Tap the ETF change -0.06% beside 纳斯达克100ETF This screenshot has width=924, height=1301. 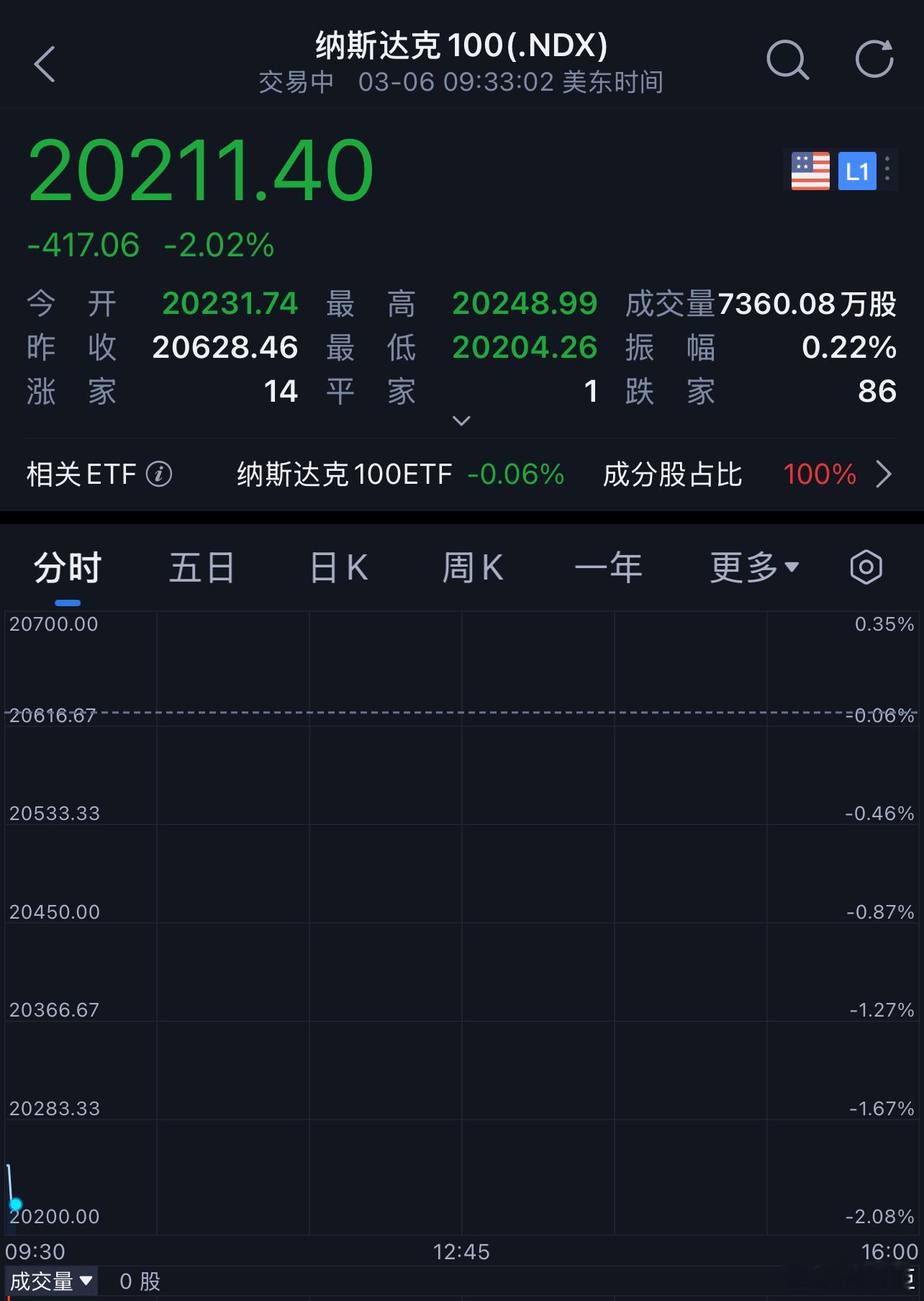coord(516,474)
